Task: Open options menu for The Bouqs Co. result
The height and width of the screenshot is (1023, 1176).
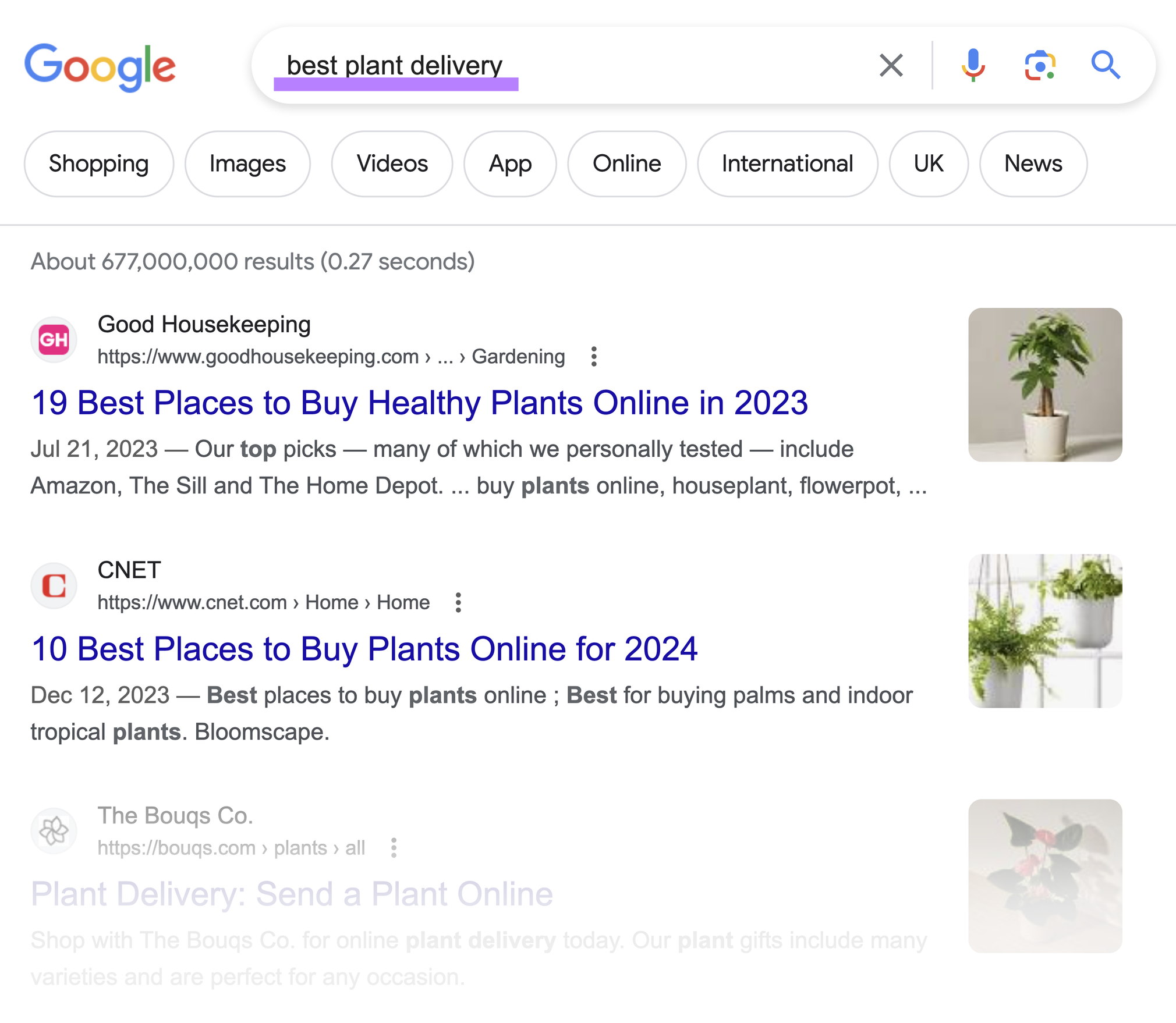Action: point(394,848)
